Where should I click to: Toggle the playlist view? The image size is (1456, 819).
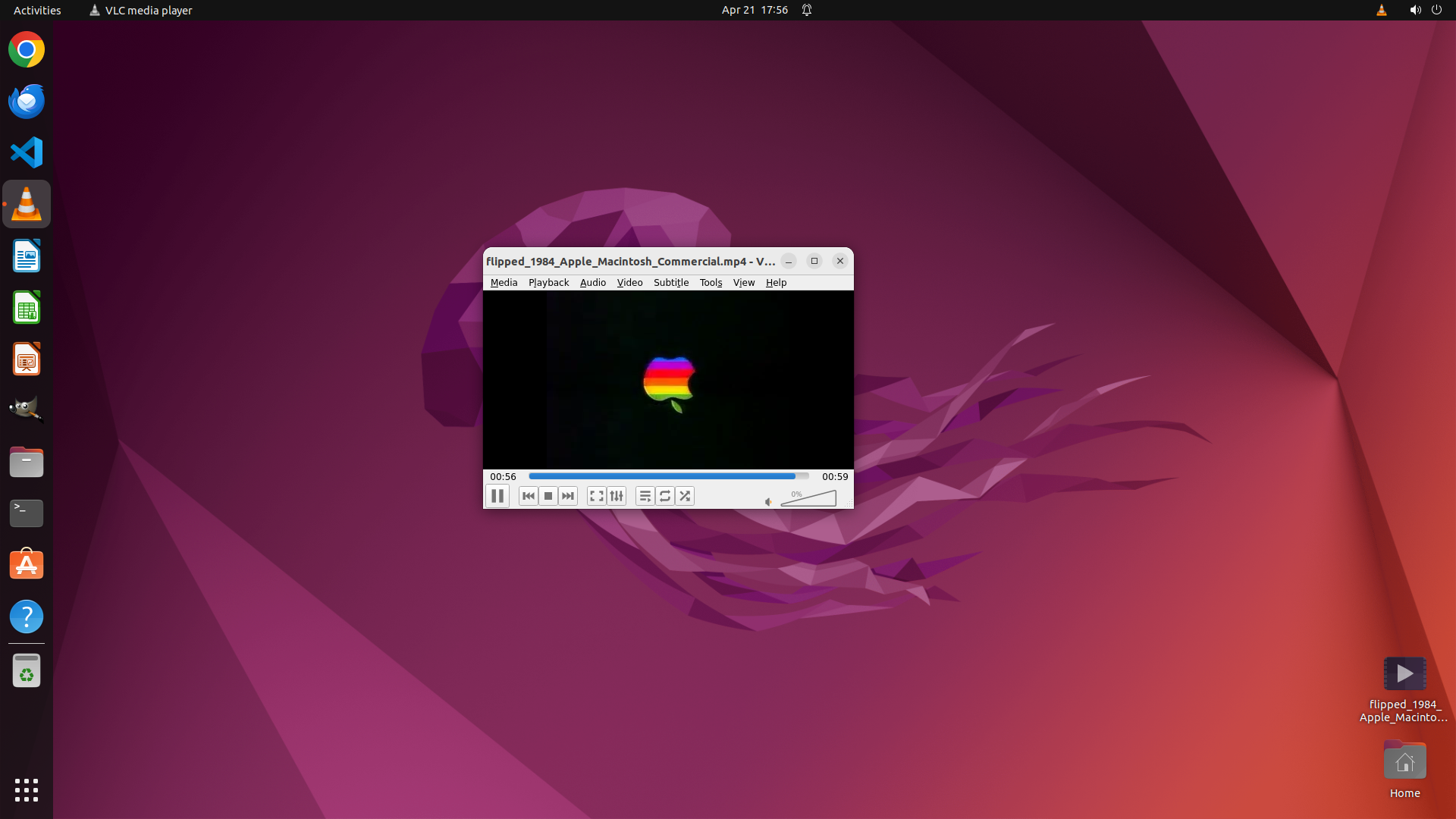tap(645, 496)
